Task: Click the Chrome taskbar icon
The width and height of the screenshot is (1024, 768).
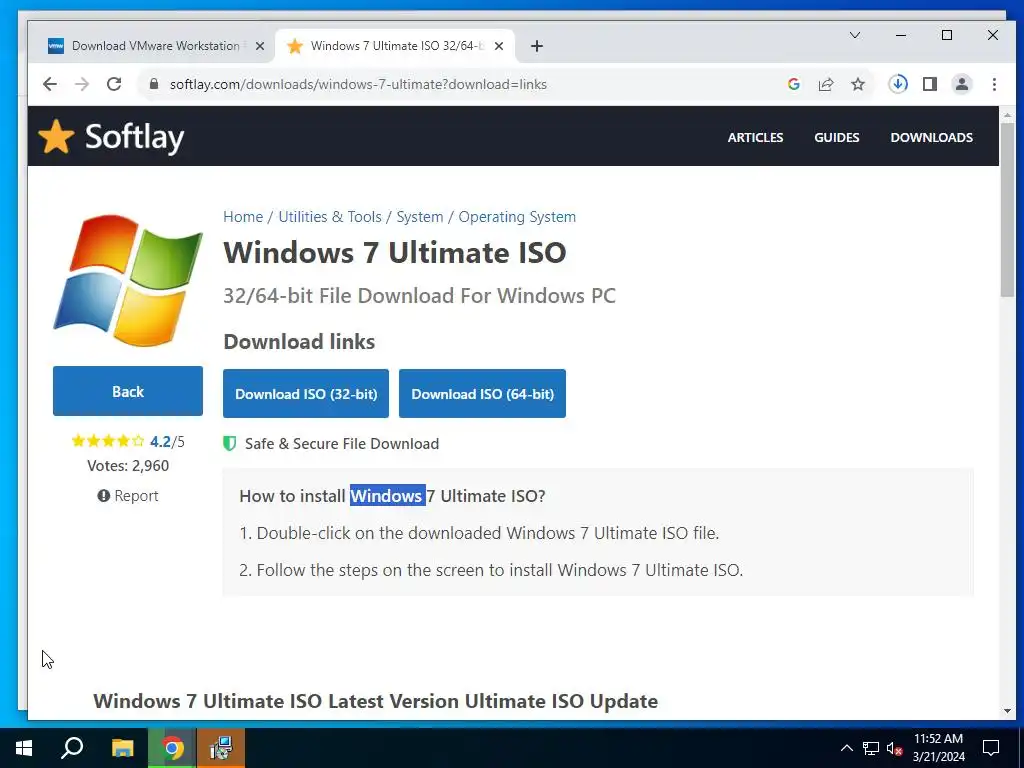Action: tap(172, 748)
